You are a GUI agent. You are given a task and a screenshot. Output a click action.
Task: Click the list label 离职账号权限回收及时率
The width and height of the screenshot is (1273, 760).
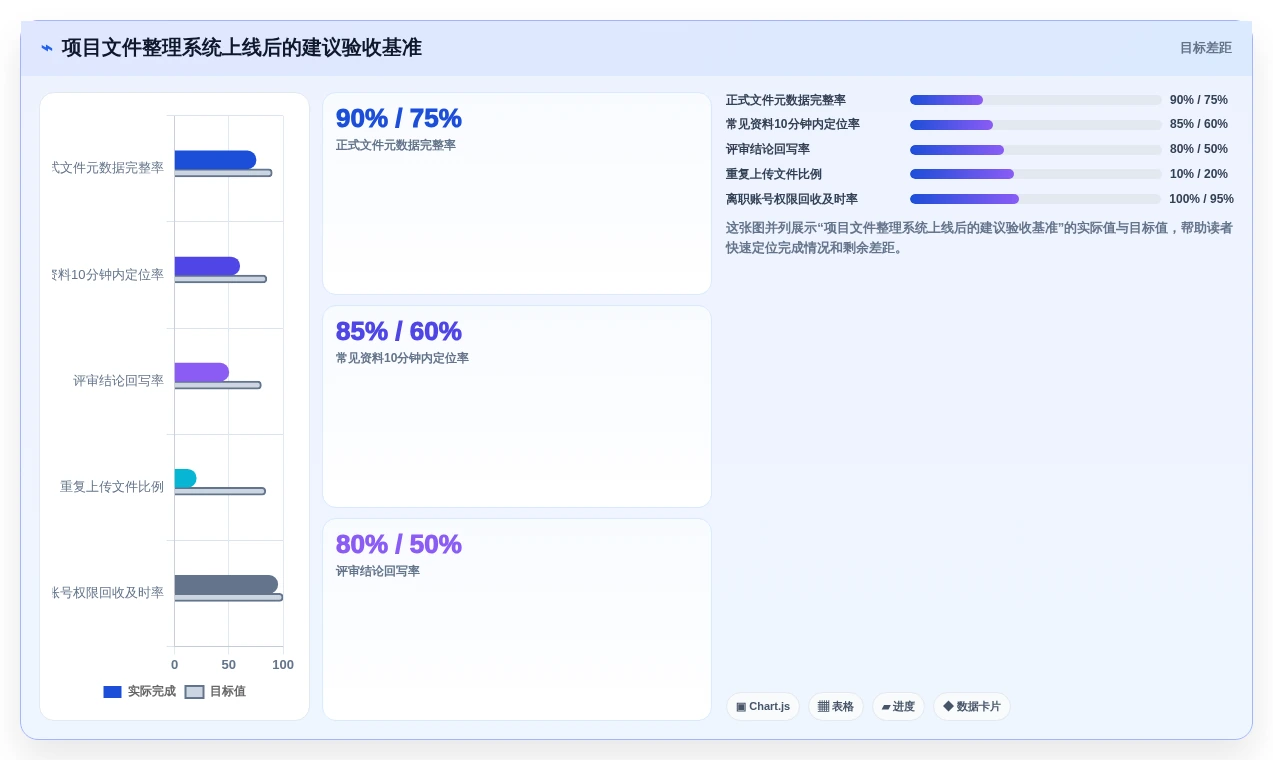792,199
